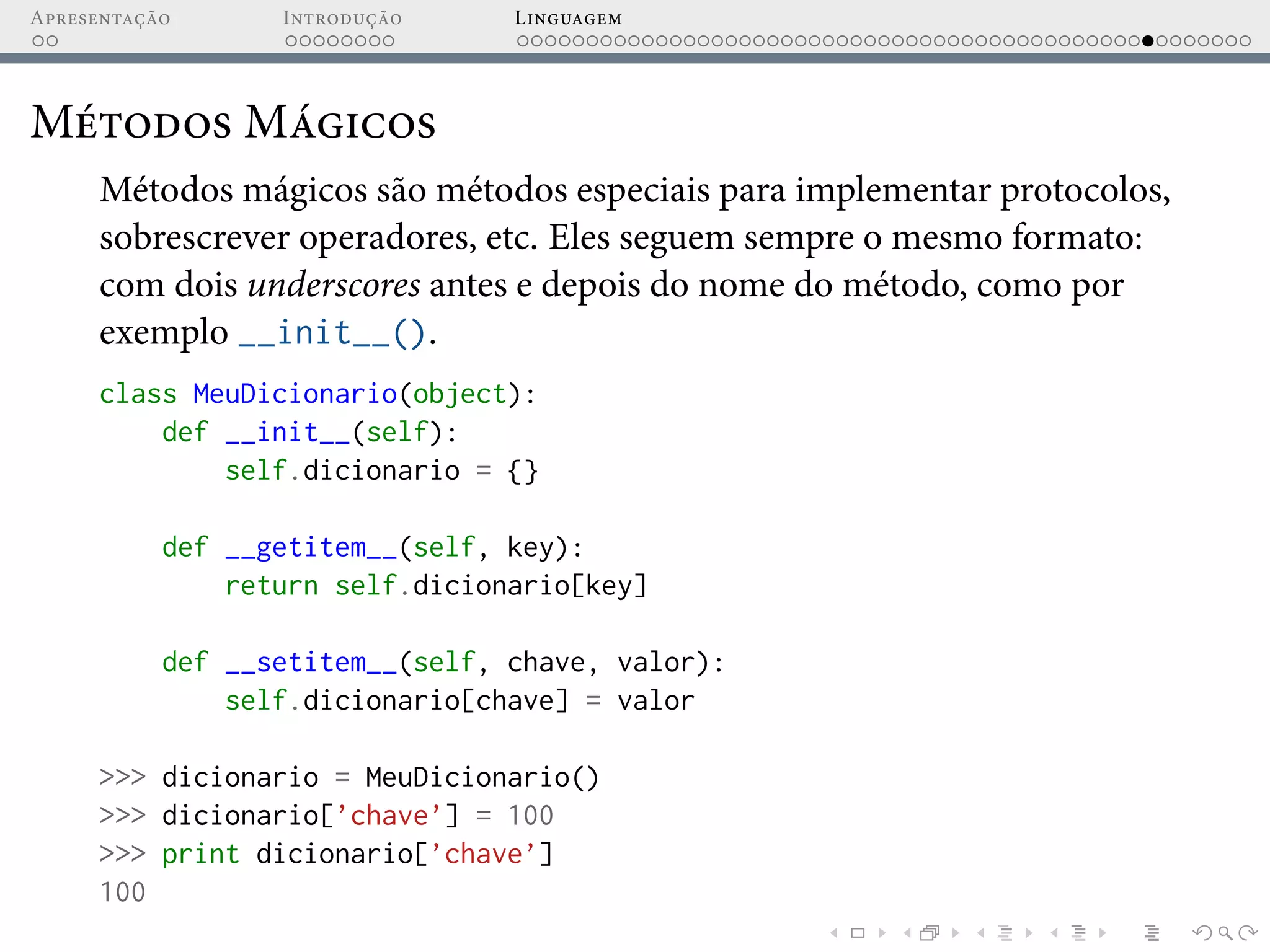Click the subsection lines icon
The height and width of the screenshot is (952, 1270).
tap(1005, 933)
